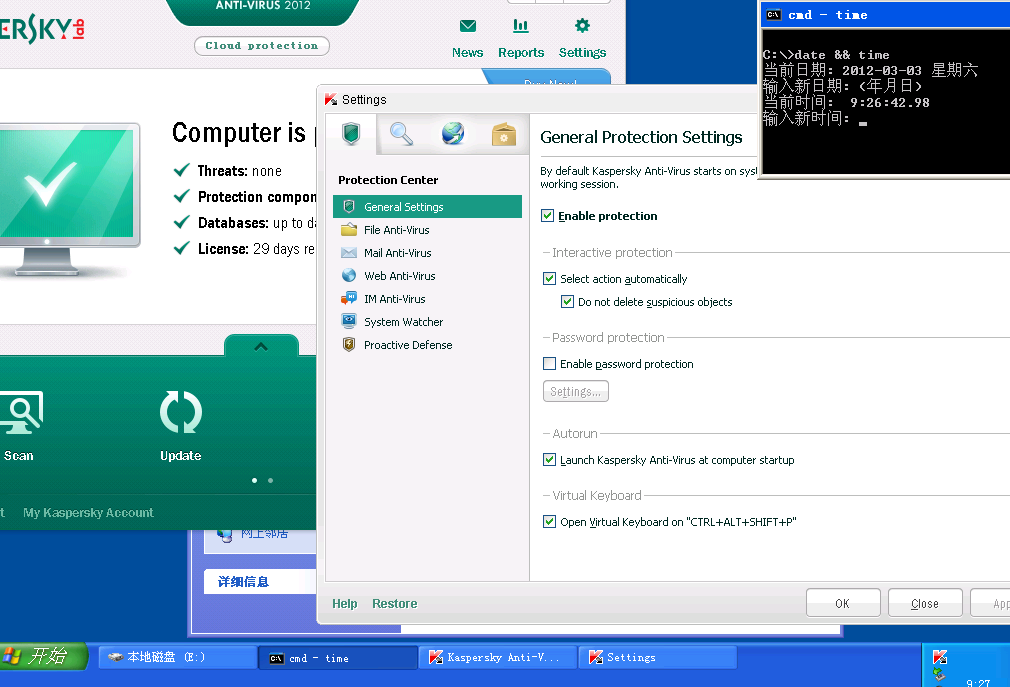Click the IM Anti-Virus chat icon
Screen dimensions: 1010x687
point(349,298)
